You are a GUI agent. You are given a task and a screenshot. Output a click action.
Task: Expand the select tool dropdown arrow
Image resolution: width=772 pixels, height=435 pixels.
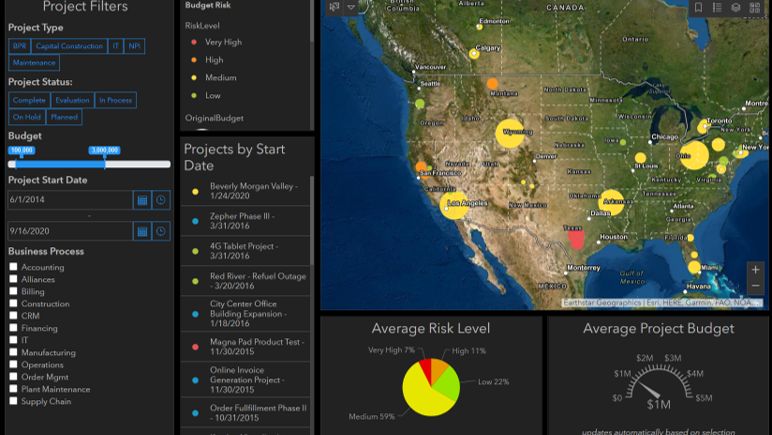[x=351, y=7]
